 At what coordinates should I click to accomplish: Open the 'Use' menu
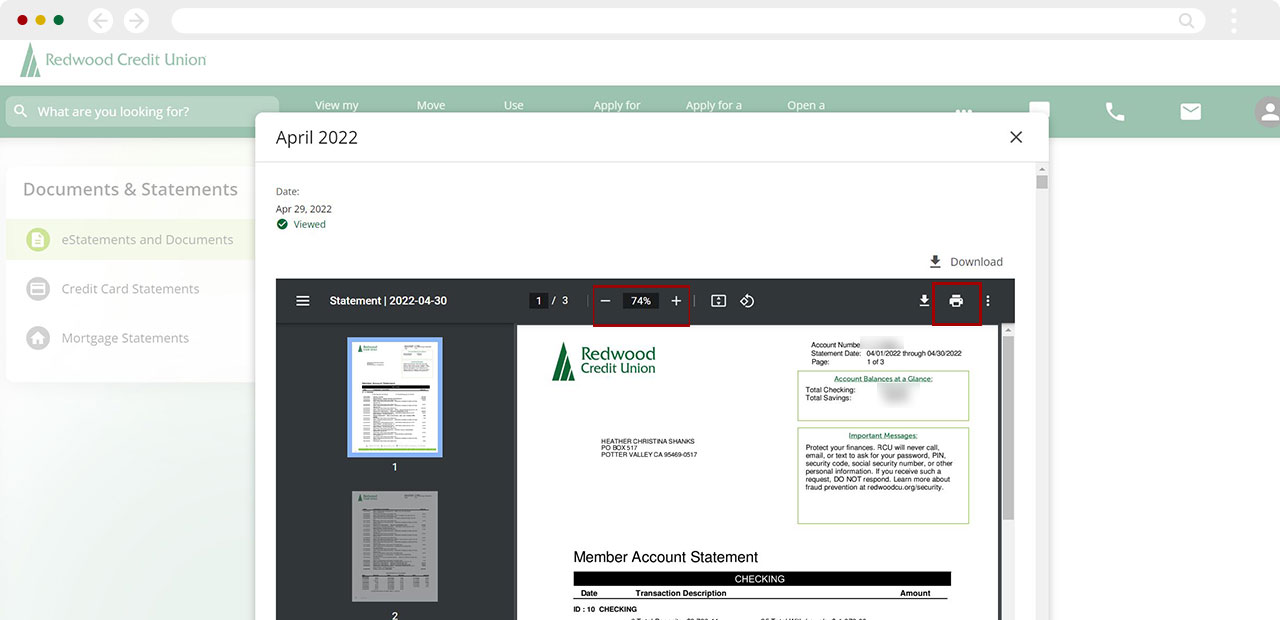[x=514, y=105]
